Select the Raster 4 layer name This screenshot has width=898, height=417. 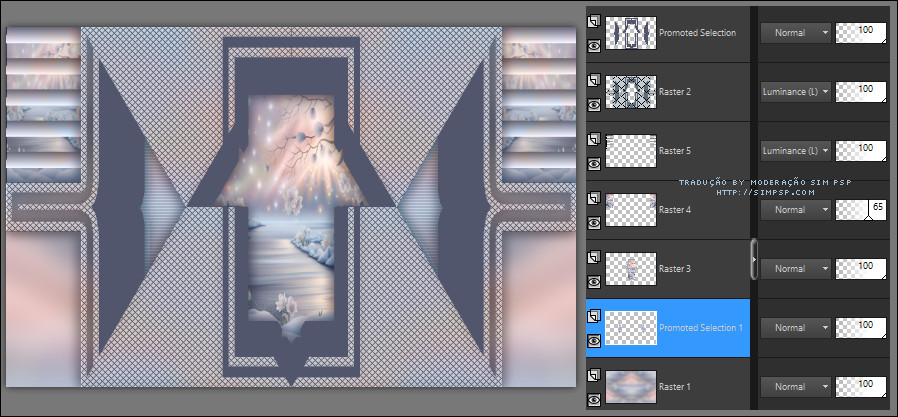[x=675, y=210]
